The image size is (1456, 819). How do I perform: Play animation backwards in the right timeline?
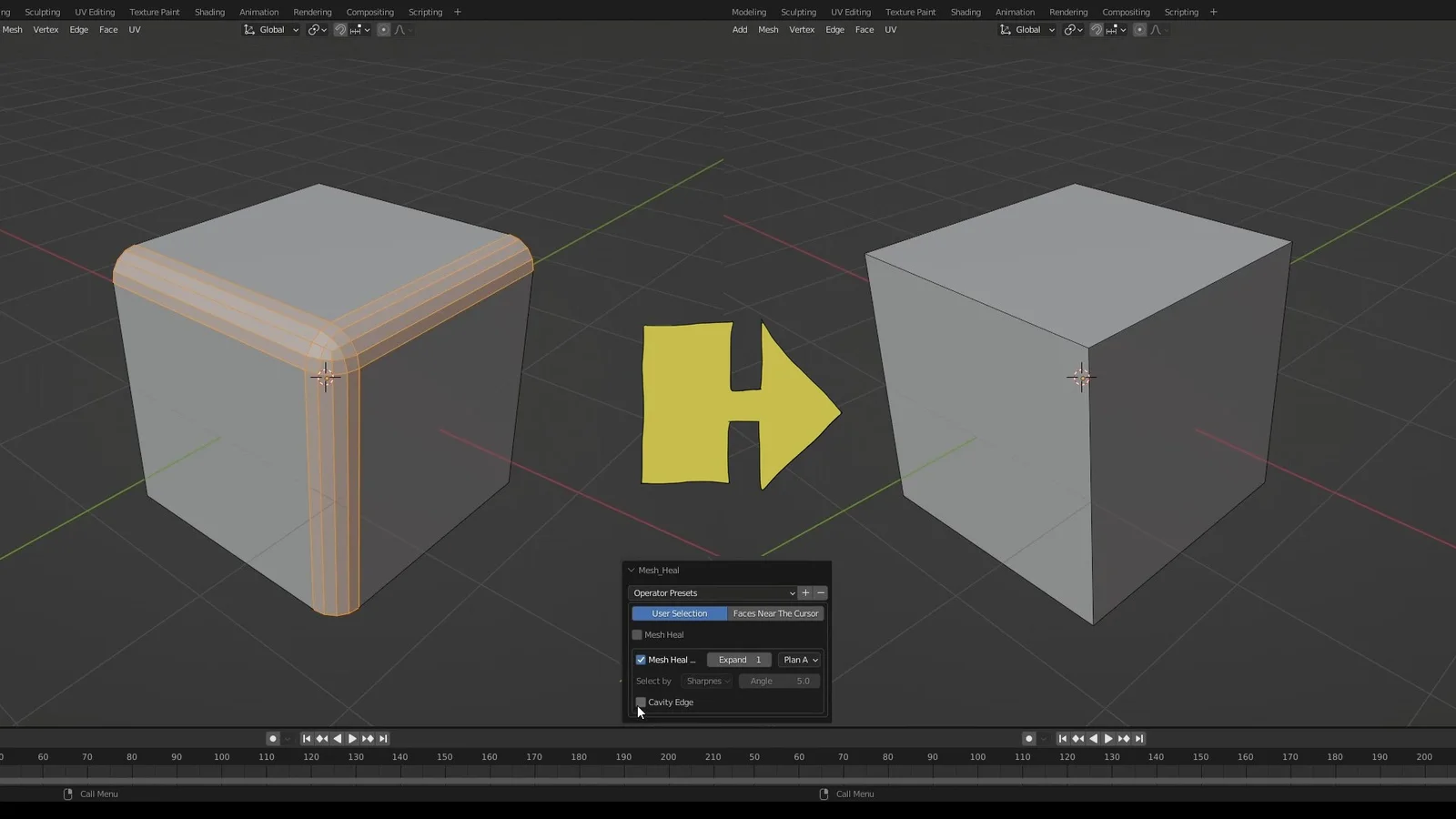coord(1093,739)
